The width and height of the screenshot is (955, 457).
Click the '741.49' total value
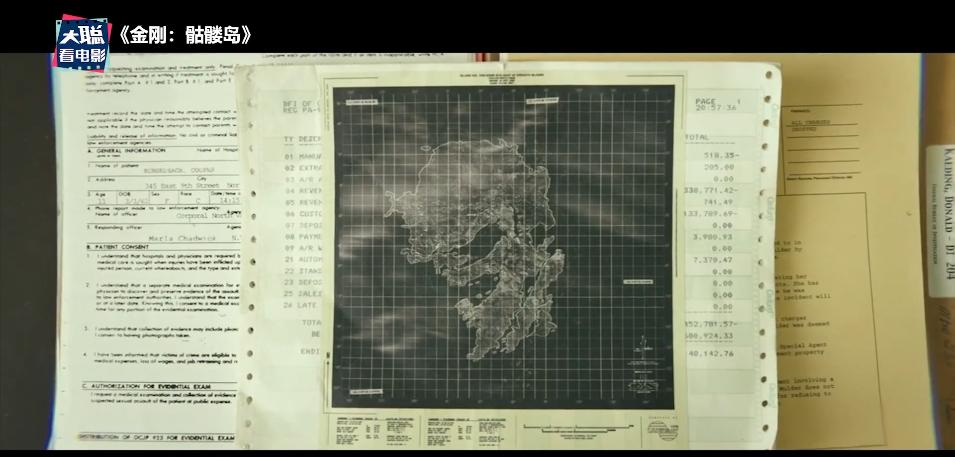pyautogui.click(x=719, y=202)
